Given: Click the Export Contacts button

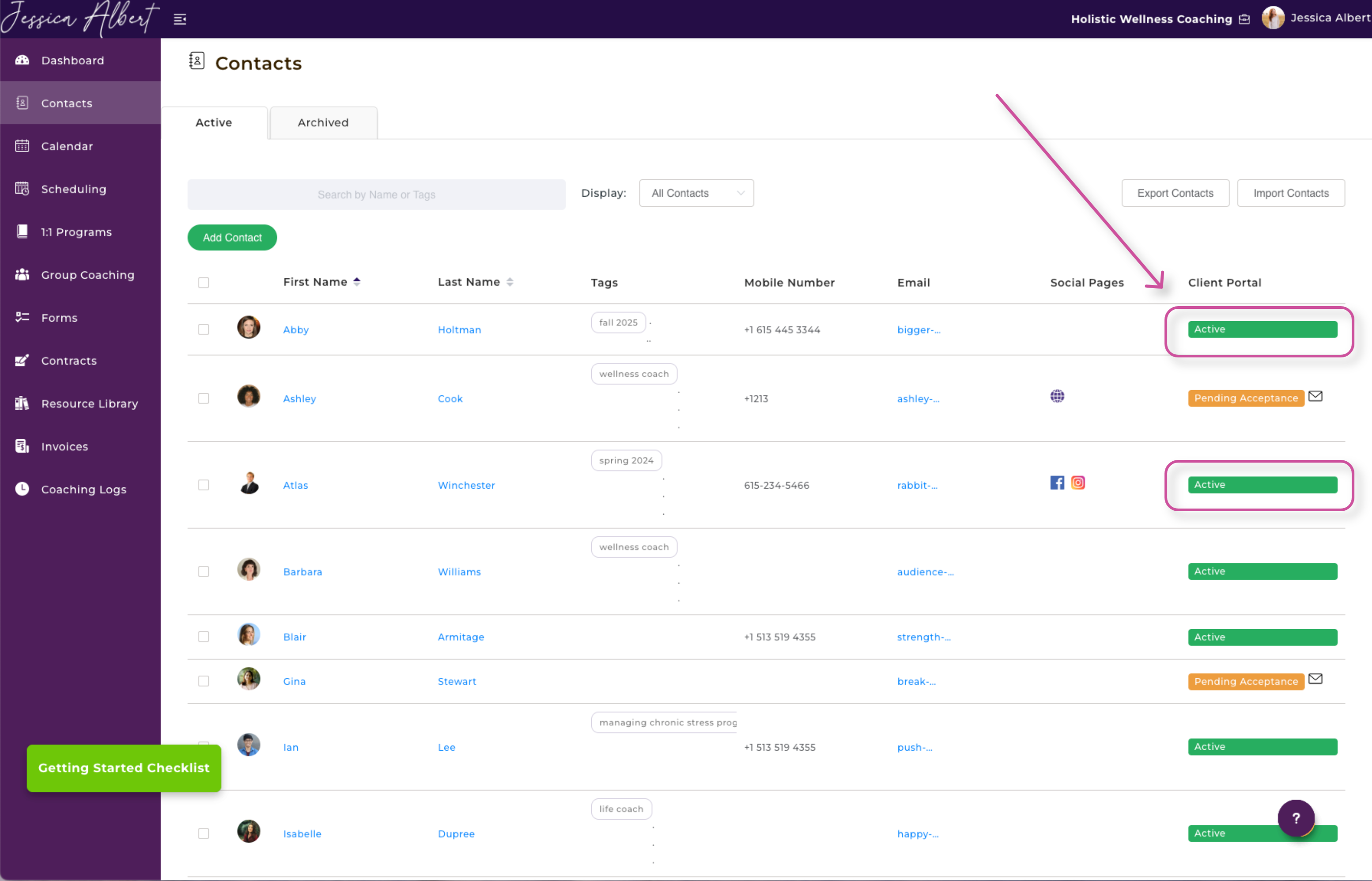Looking at the screenshot, I should [1175, 194].
